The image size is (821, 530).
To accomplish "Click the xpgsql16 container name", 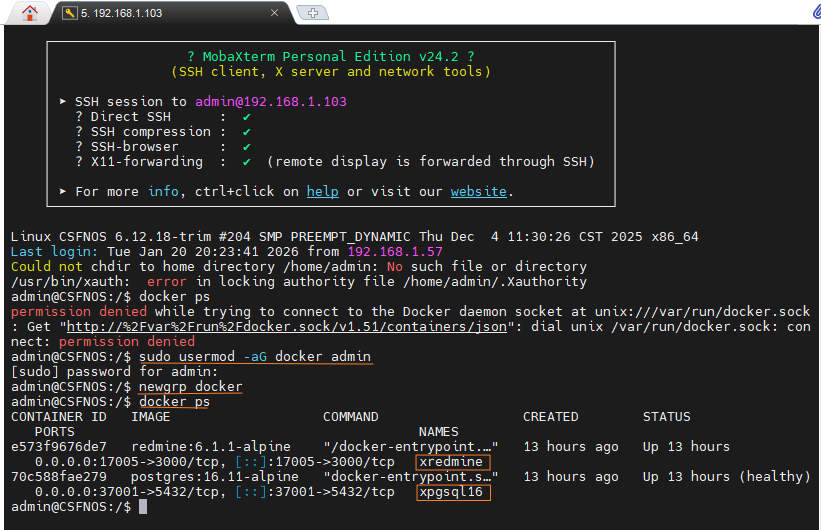I will pyautogui.click(x=453, y=492).
